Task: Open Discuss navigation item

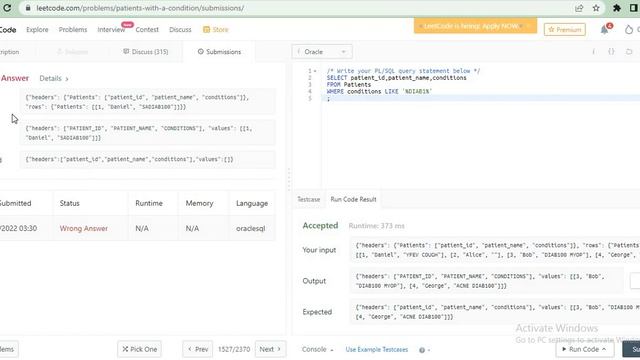Action: point(180,29)
